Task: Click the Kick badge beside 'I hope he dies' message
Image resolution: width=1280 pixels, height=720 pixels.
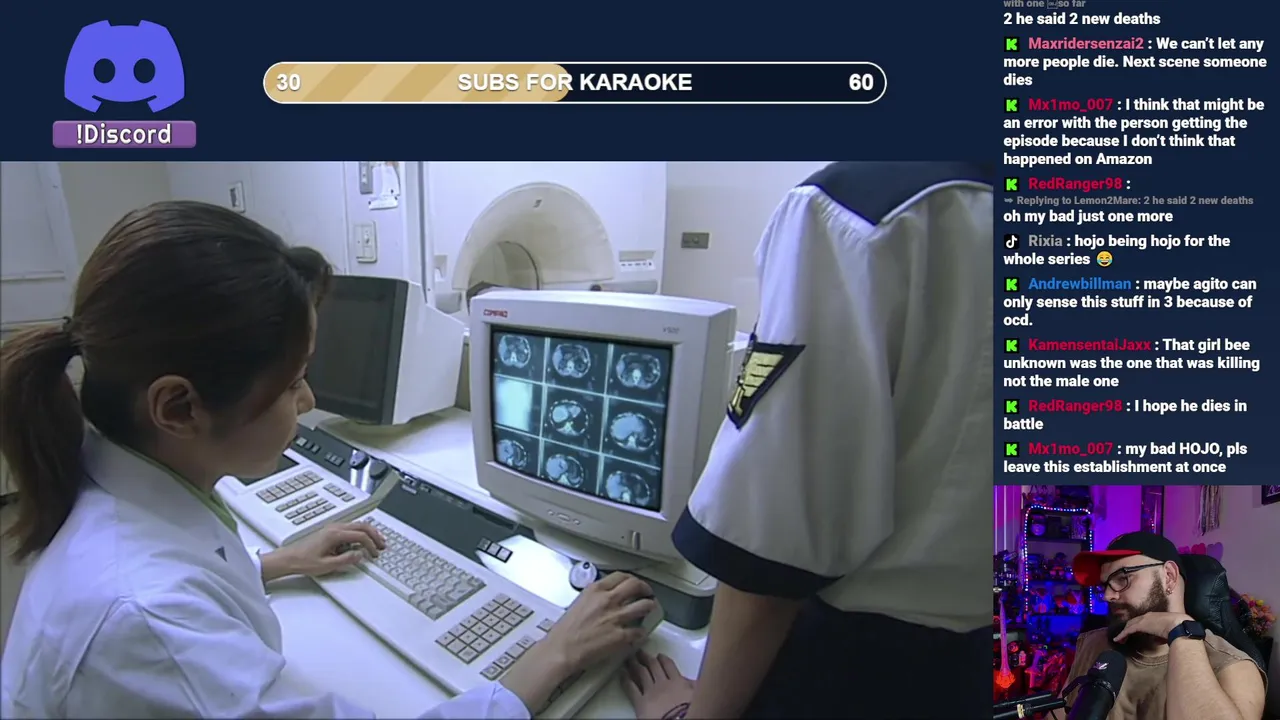Action: coord(1011,406)
